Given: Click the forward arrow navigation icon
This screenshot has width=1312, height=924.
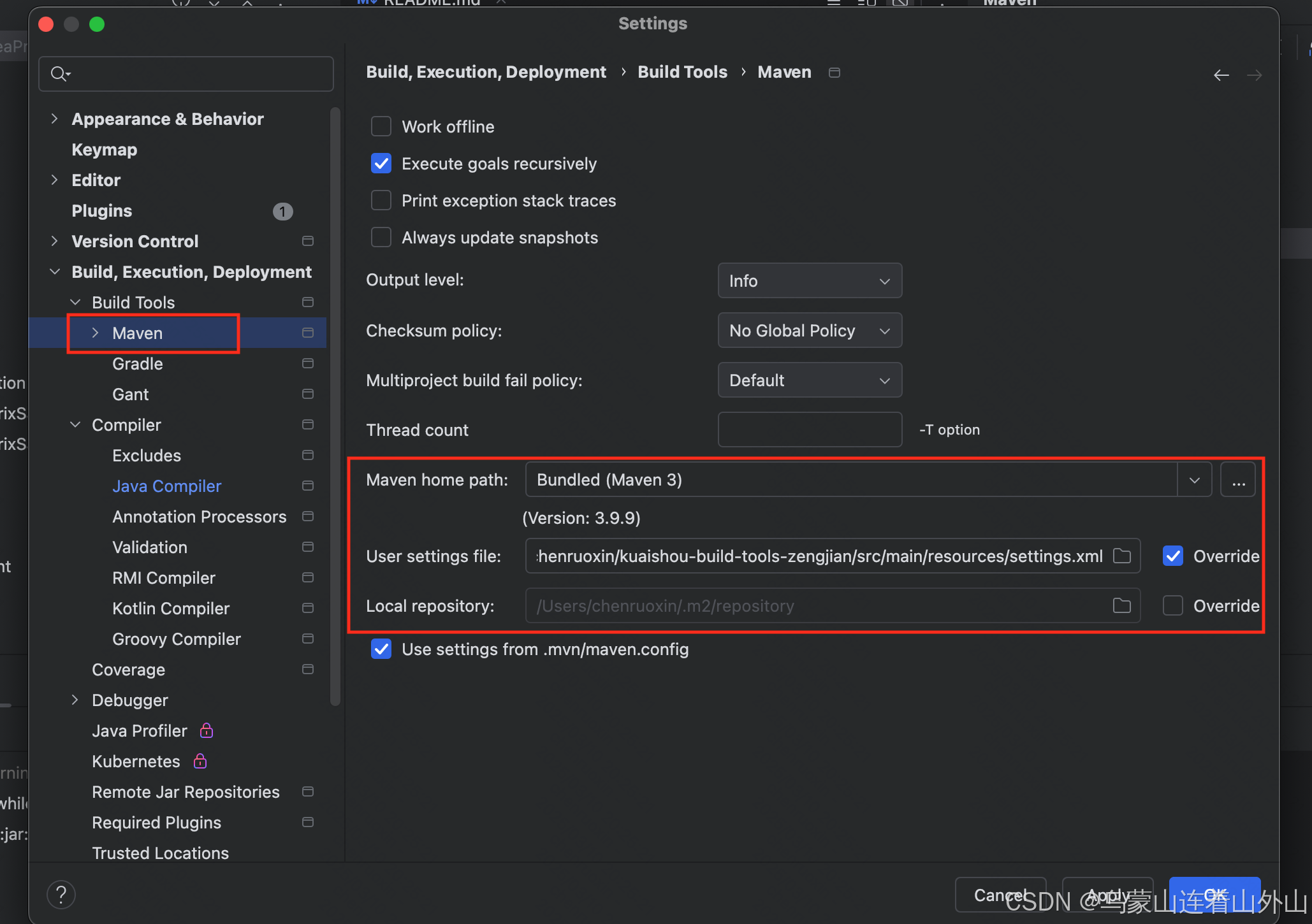Looking at the screenshot, I should coord(1254,75).
